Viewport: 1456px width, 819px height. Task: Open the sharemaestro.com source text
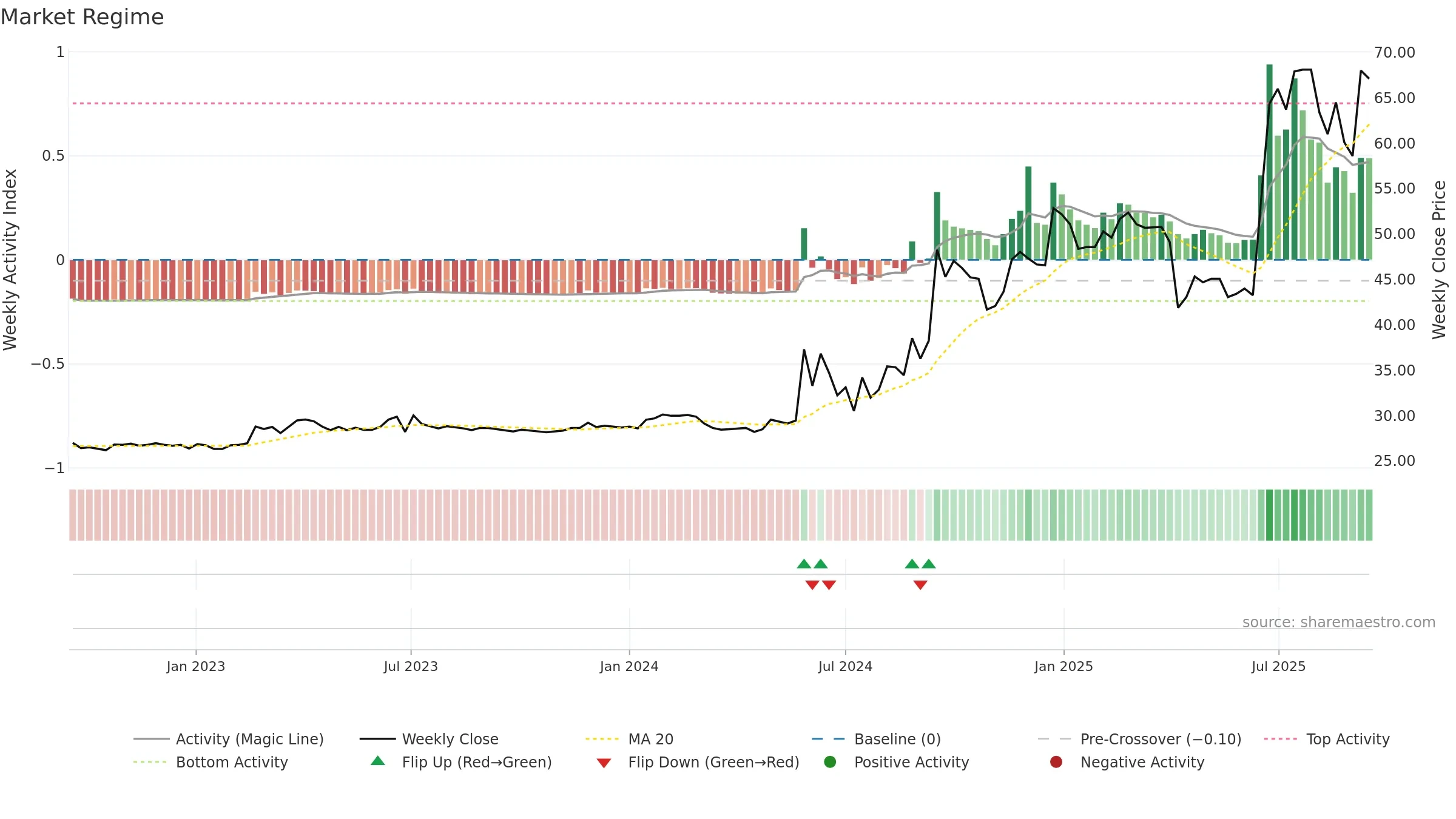[x=1338, y=622]
